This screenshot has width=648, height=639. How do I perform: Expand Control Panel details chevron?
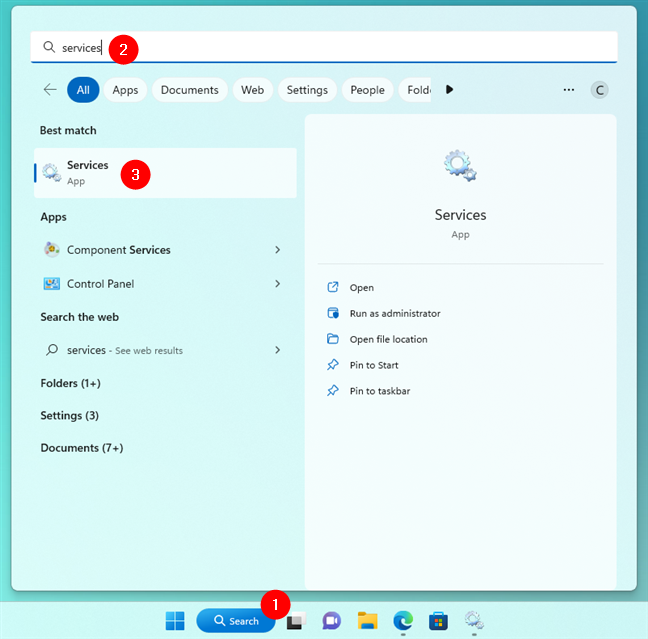coord(278,284)
